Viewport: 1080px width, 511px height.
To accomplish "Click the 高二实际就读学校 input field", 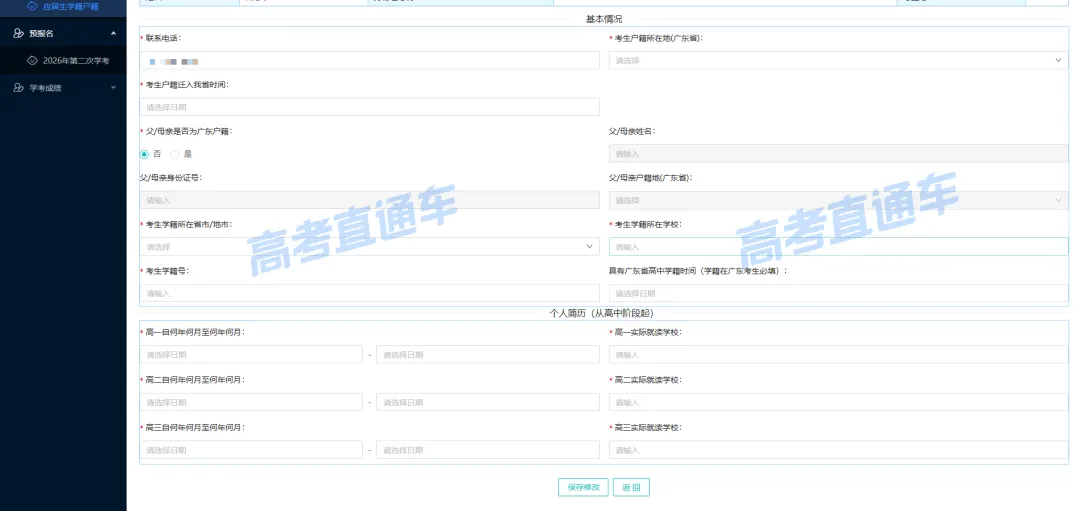I will click(x=838, y=402).
